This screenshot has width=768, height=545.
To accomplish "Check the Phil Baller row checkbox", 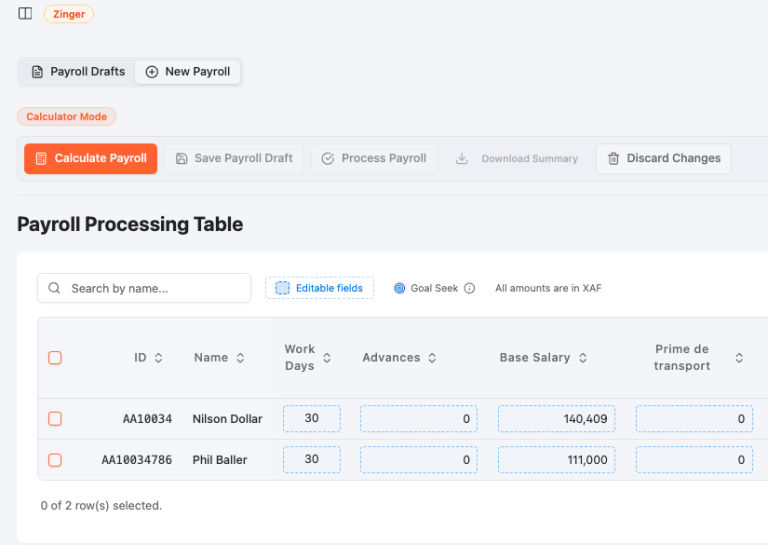I will tap(55, 460).
